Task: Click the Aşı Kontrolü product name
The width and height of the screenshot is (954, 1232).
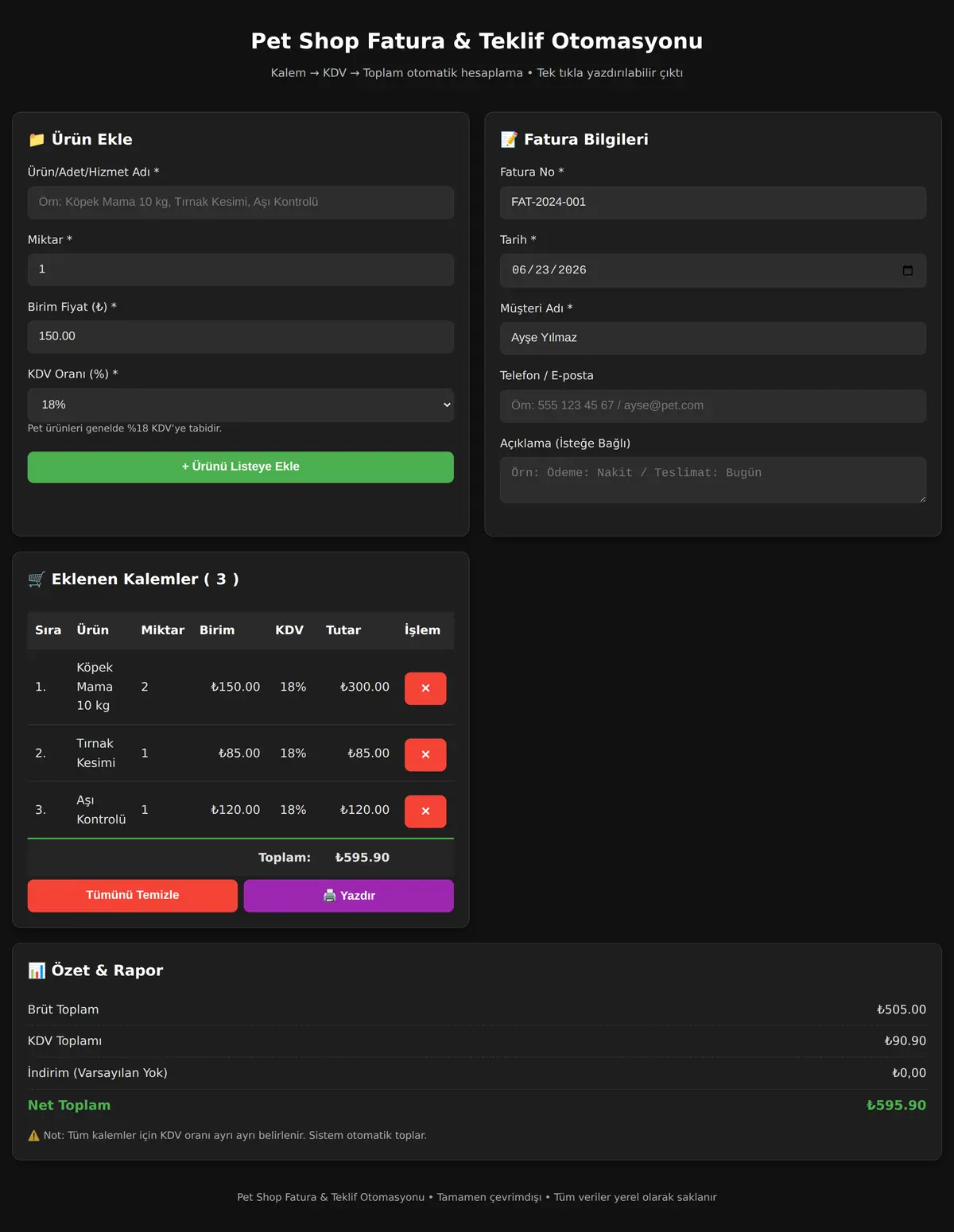Action: (101, 810)
